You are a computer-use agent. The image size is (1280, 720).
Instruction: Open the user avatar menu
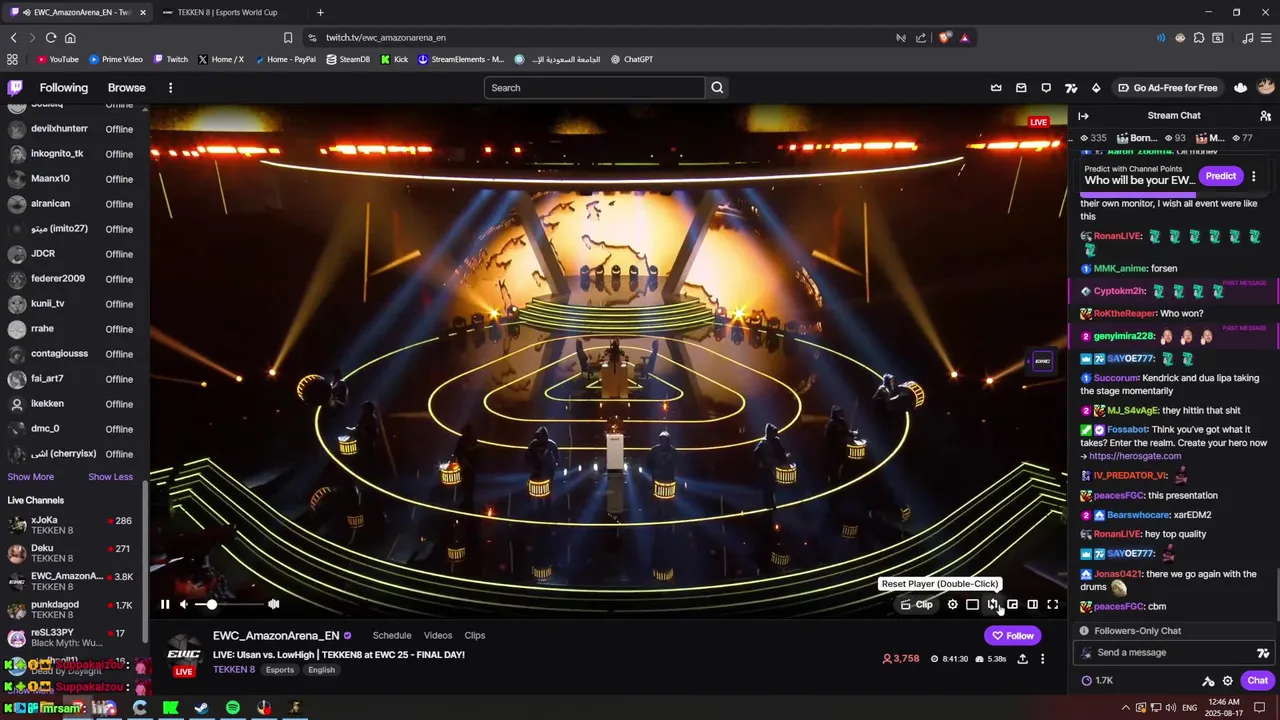[1266, 88]
